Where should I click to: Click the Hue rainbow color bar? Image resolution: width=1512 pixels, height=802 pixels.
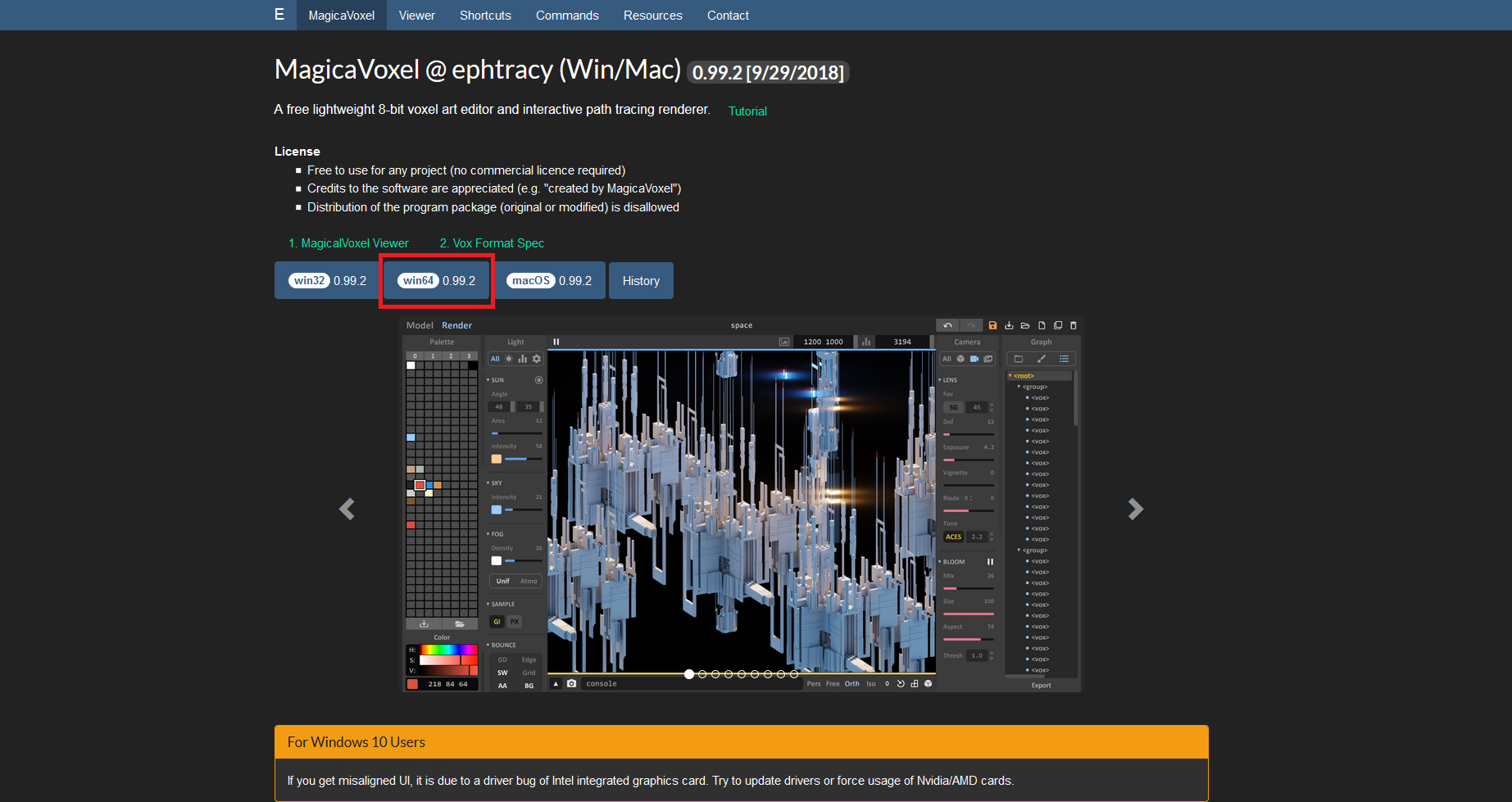tap(448, 650)
